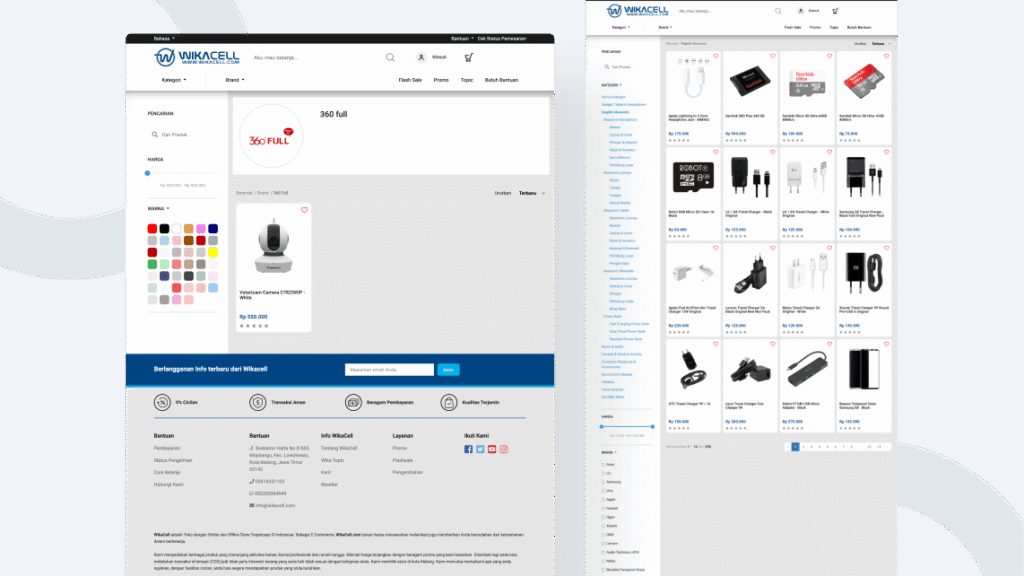Screen dimensions: 1024x576
Task: Click Wikacell logo in right page header
Action: point(637,10)
